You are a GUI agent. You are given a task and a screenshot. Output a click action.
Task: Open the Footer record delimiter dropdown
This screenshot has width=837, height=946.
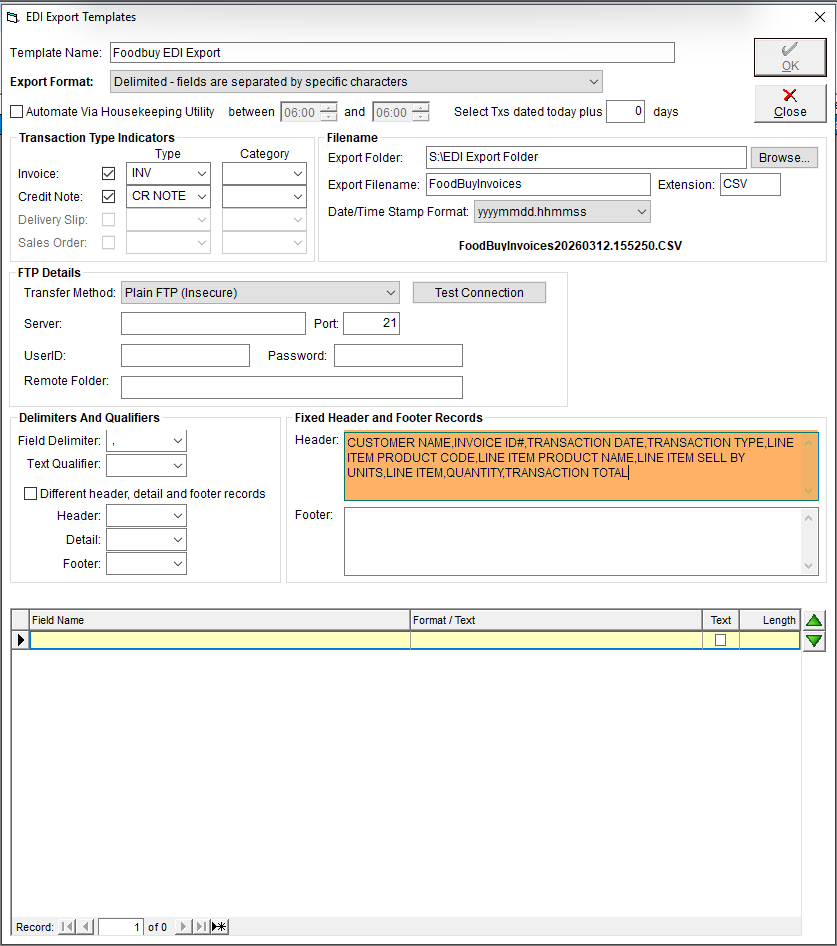point(177,563)
